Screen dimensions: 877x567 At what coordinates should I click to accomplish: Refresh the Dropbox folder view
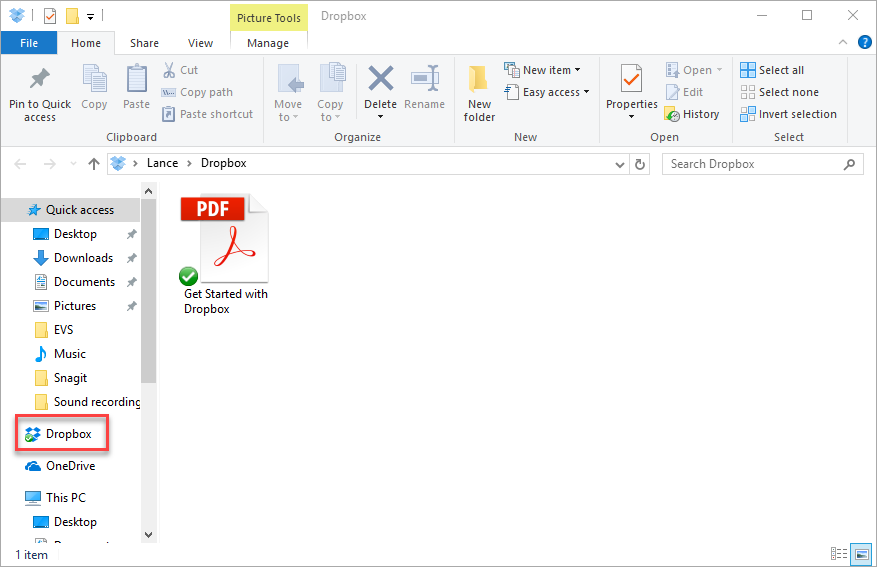[640, 164]
